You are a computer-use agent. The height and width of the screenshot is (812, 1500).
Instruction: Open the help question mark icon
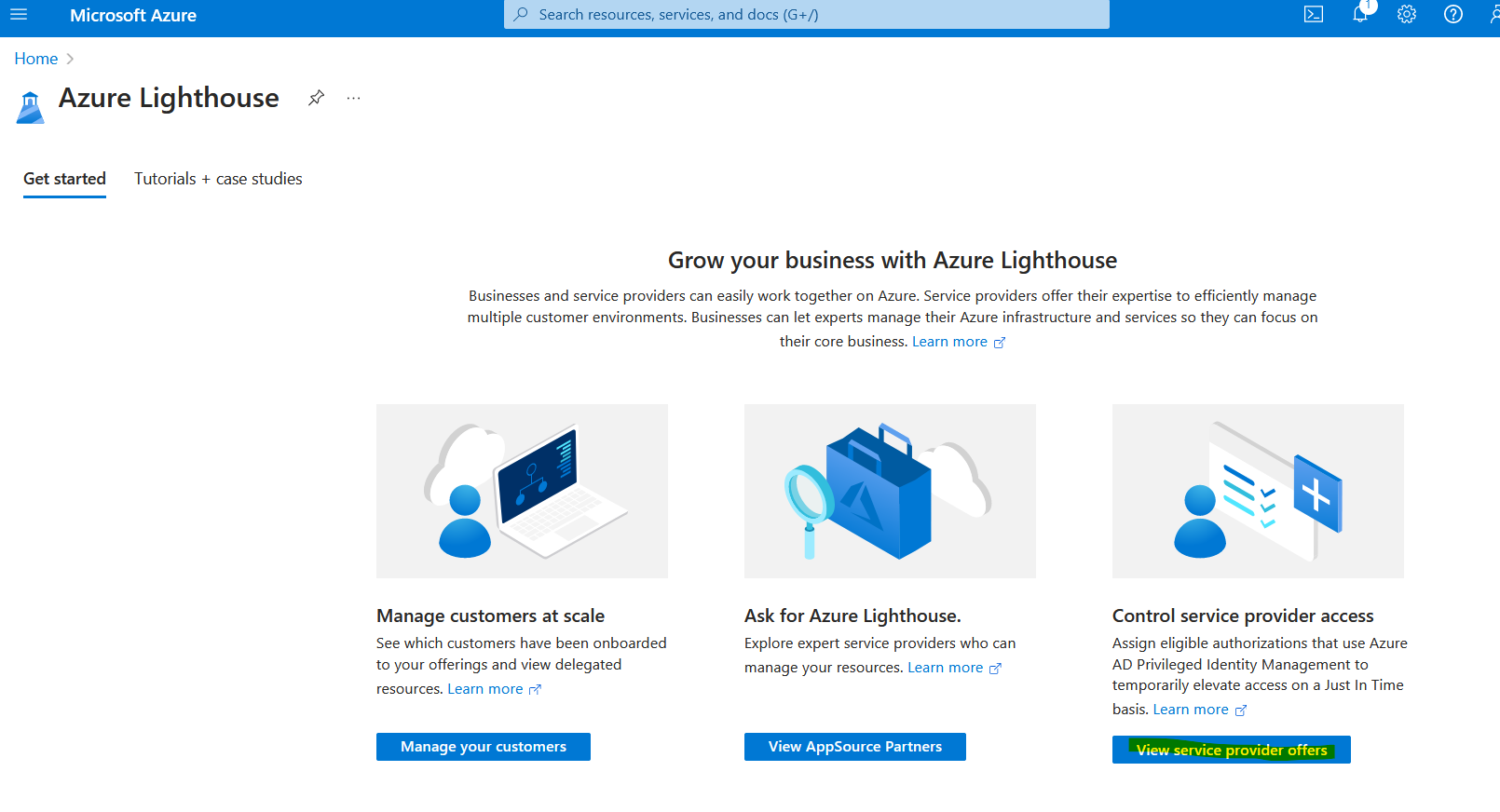coord(1452,15)
